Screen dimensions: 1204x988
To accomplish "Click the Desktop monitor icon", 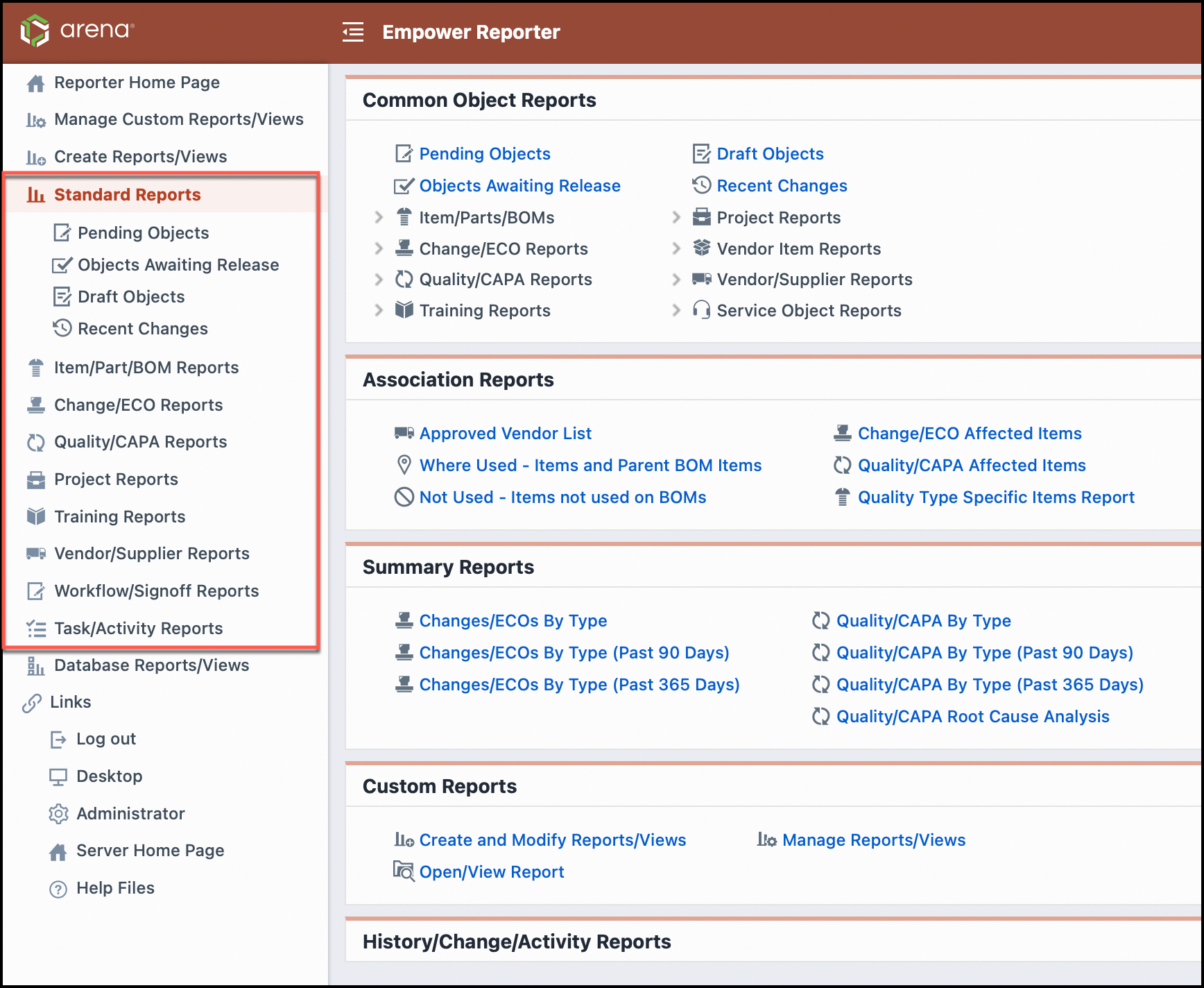I will tap(58, 777).
